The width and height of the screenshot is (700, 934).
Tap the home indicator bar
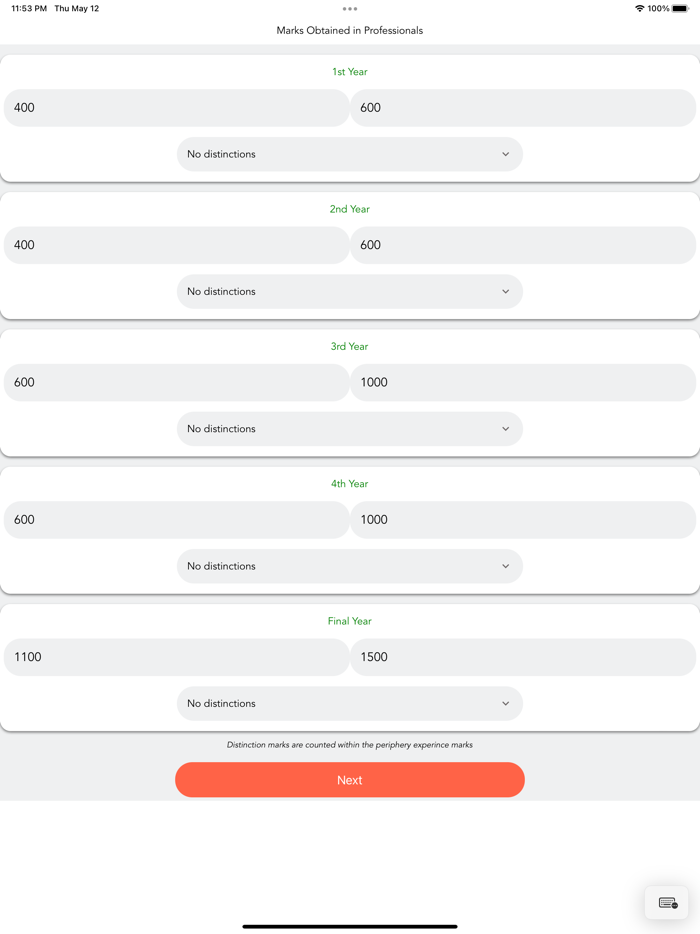coord(349,925)
